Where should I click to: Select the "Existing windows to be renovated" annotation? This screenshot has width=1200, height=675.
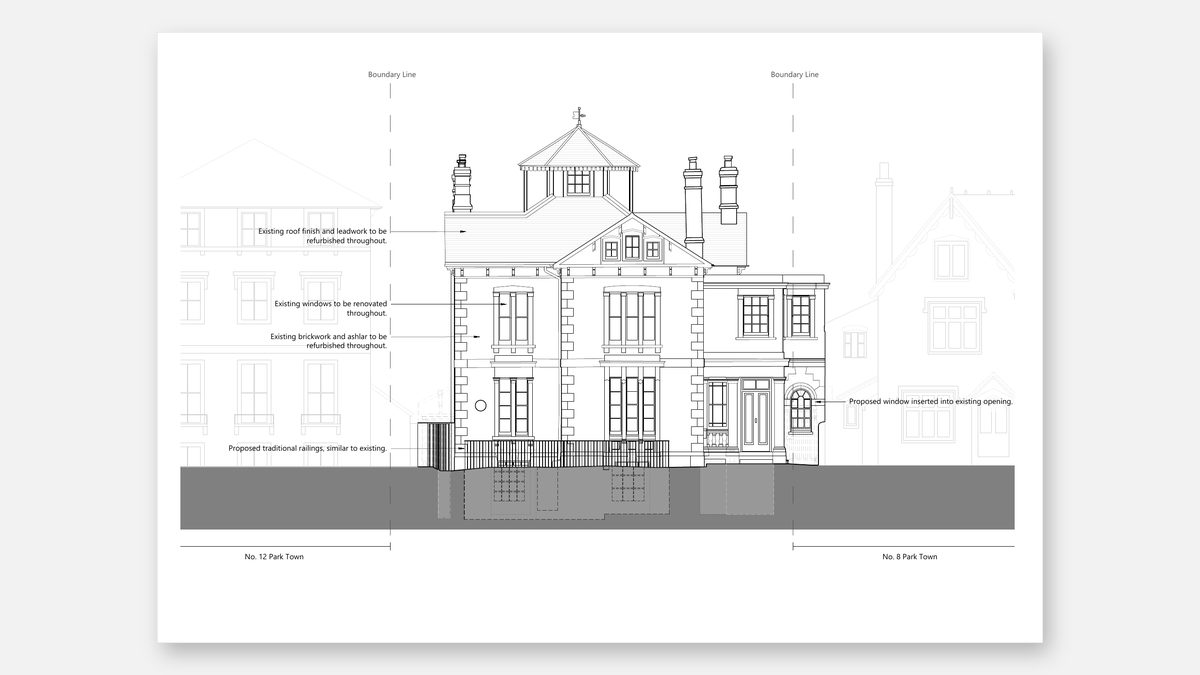tap(331, 308)
